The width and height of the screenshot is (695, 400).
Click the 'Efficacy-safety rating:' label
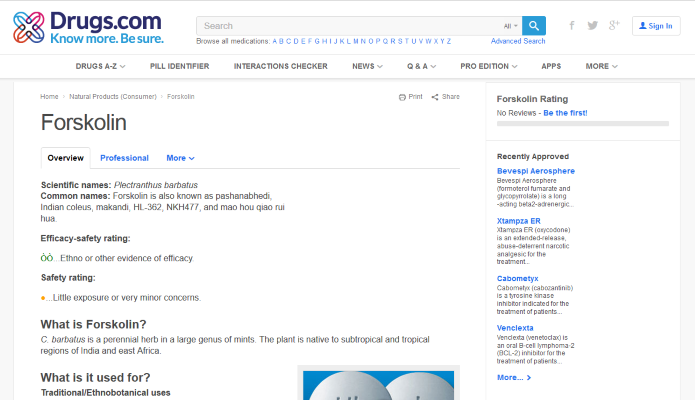pos(85,238)
